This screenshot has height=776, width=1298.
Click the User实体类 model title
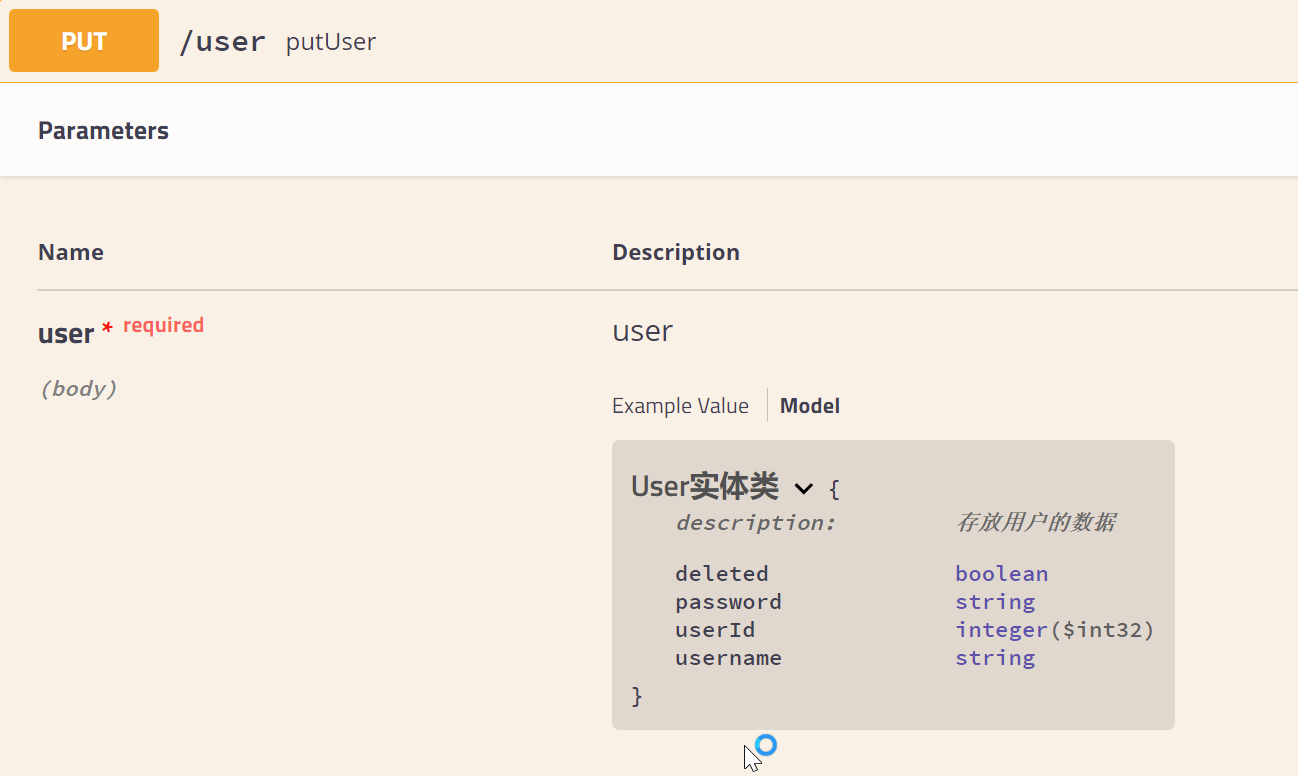(x=705, y=487)
